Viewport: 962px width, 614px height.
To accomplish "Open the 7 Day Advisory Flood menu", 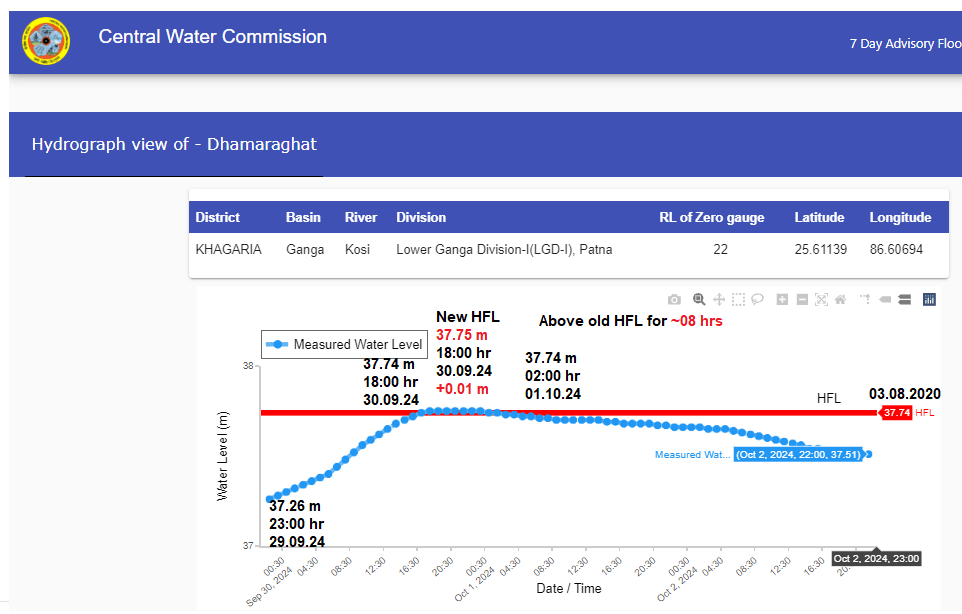I will click(904, 44).
